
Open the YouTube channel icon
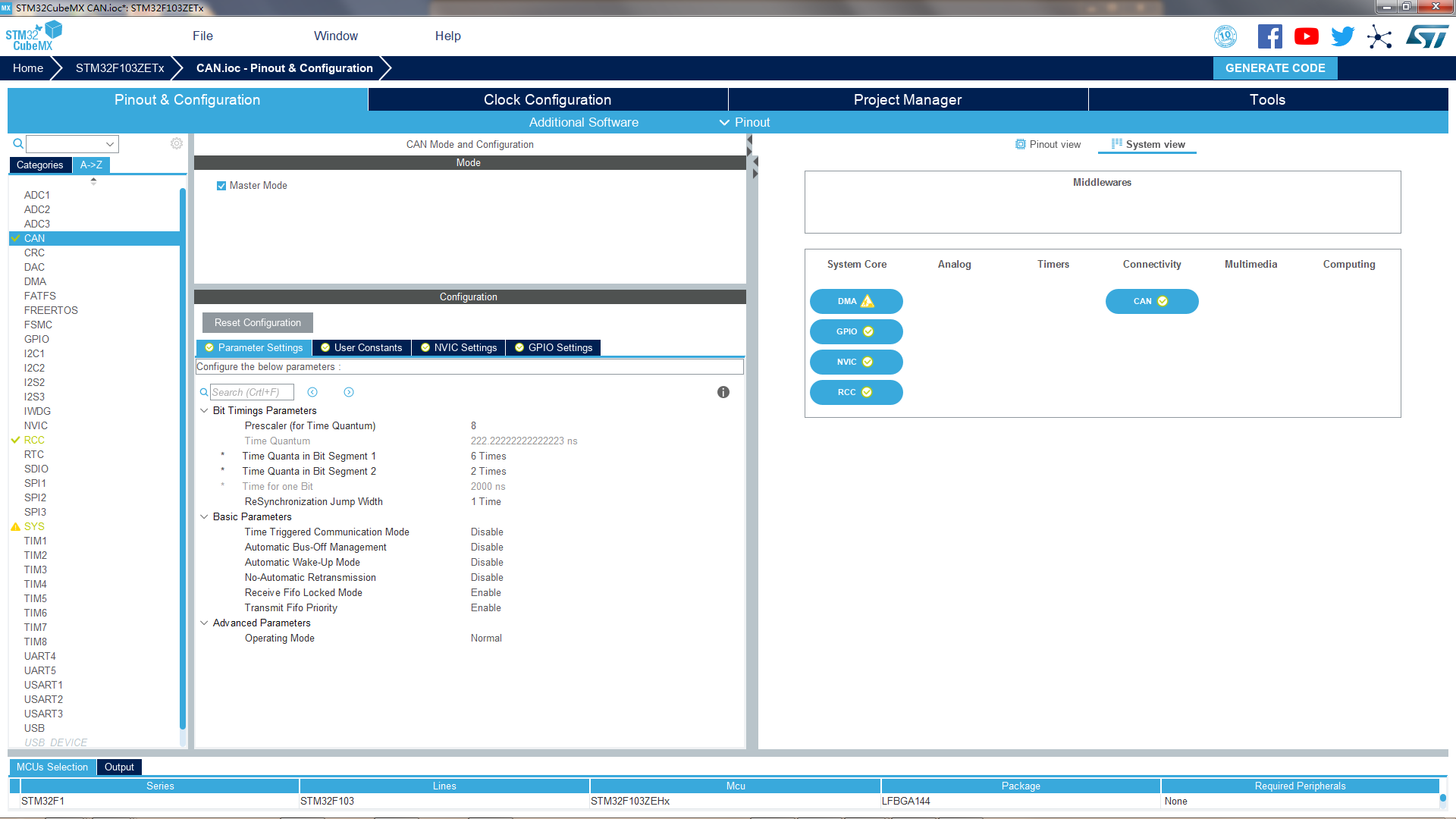coord(1306,36)
